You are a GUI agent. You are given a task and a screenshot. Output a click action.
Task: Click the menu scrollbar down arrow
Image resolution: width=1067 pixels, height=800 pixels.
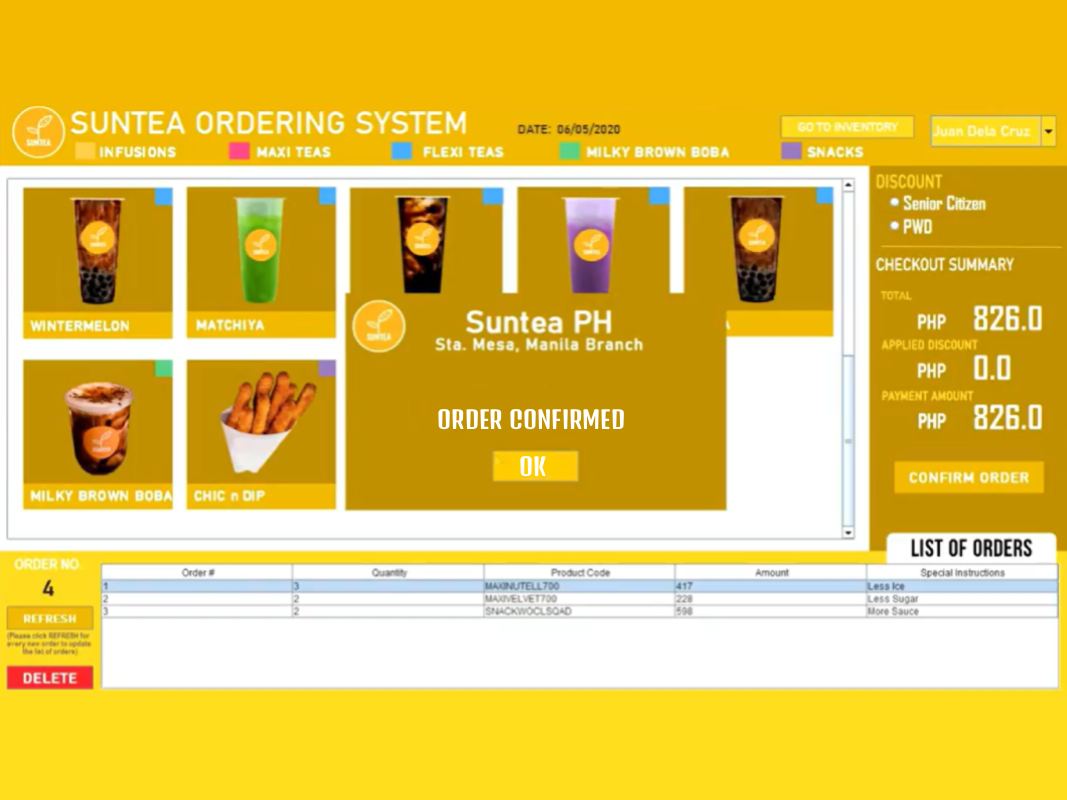(x=848, y=533)
